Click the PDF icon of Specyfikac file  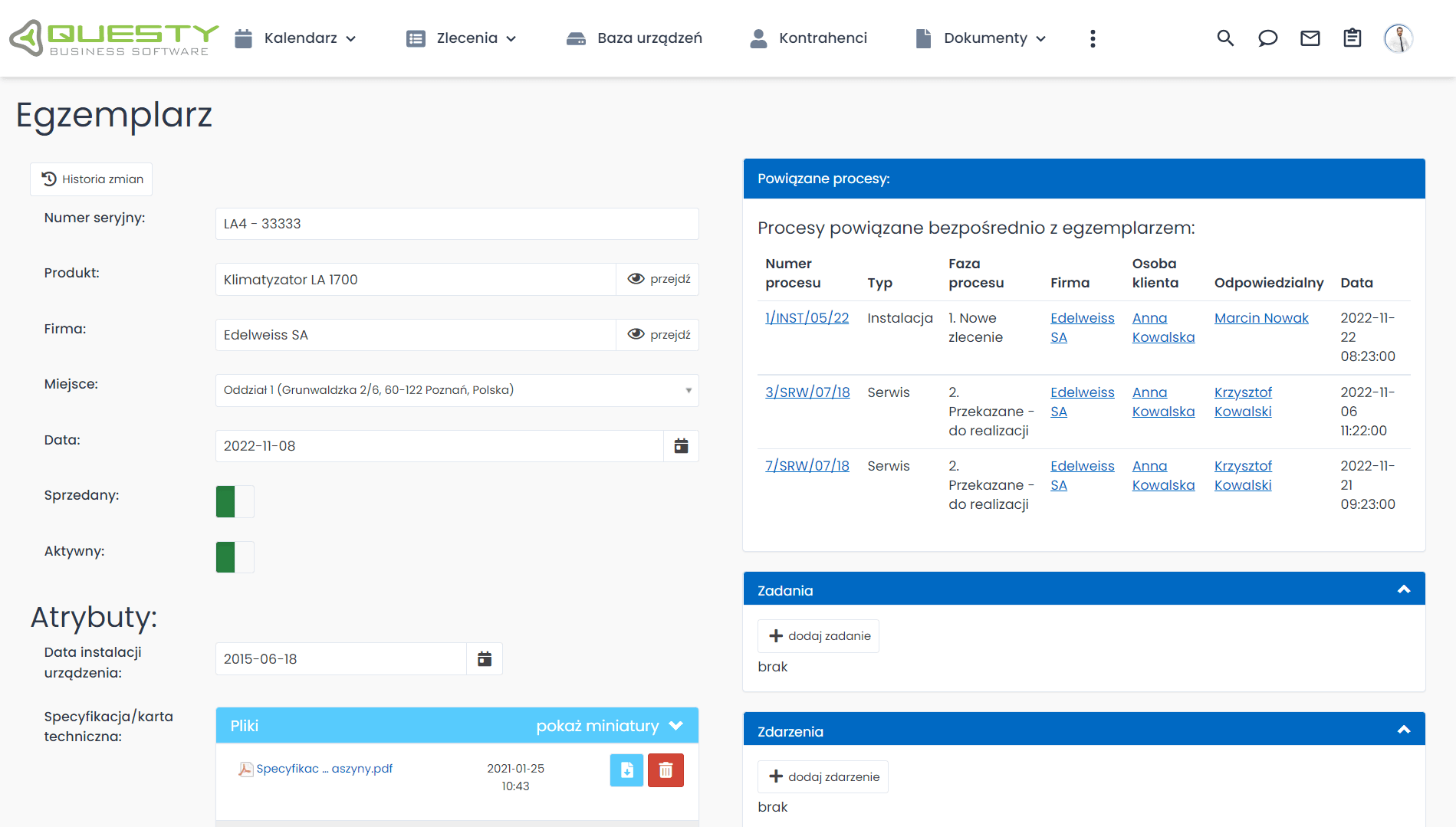pos(245,770)
